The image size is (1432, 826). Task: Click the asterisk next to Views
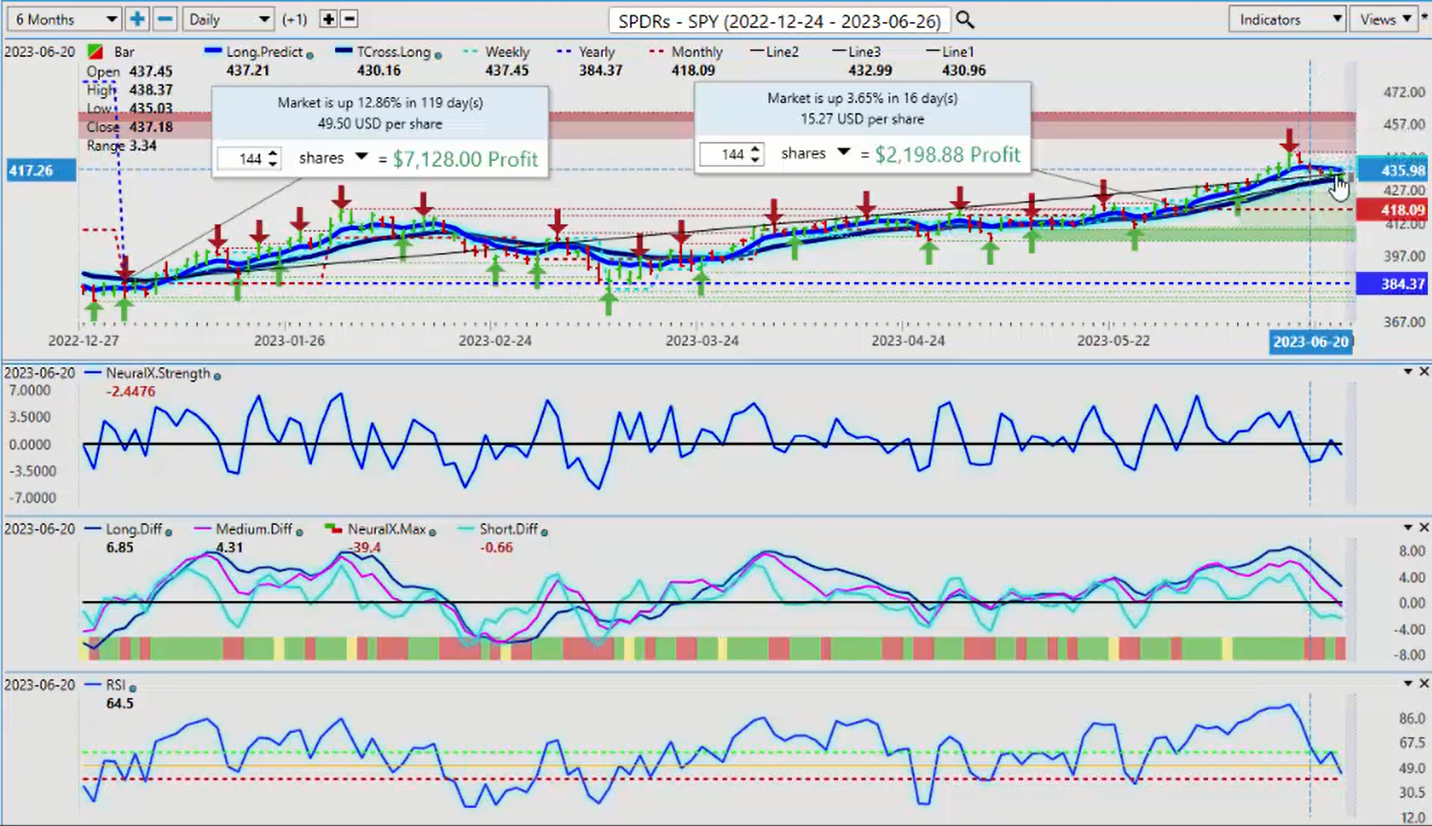point(1424,17)
